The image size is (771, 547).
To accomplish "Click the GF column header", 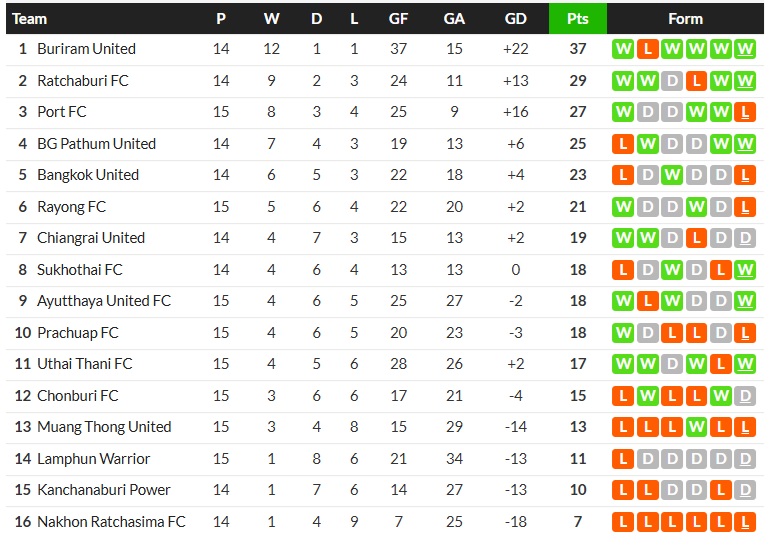I will [398, 18].
